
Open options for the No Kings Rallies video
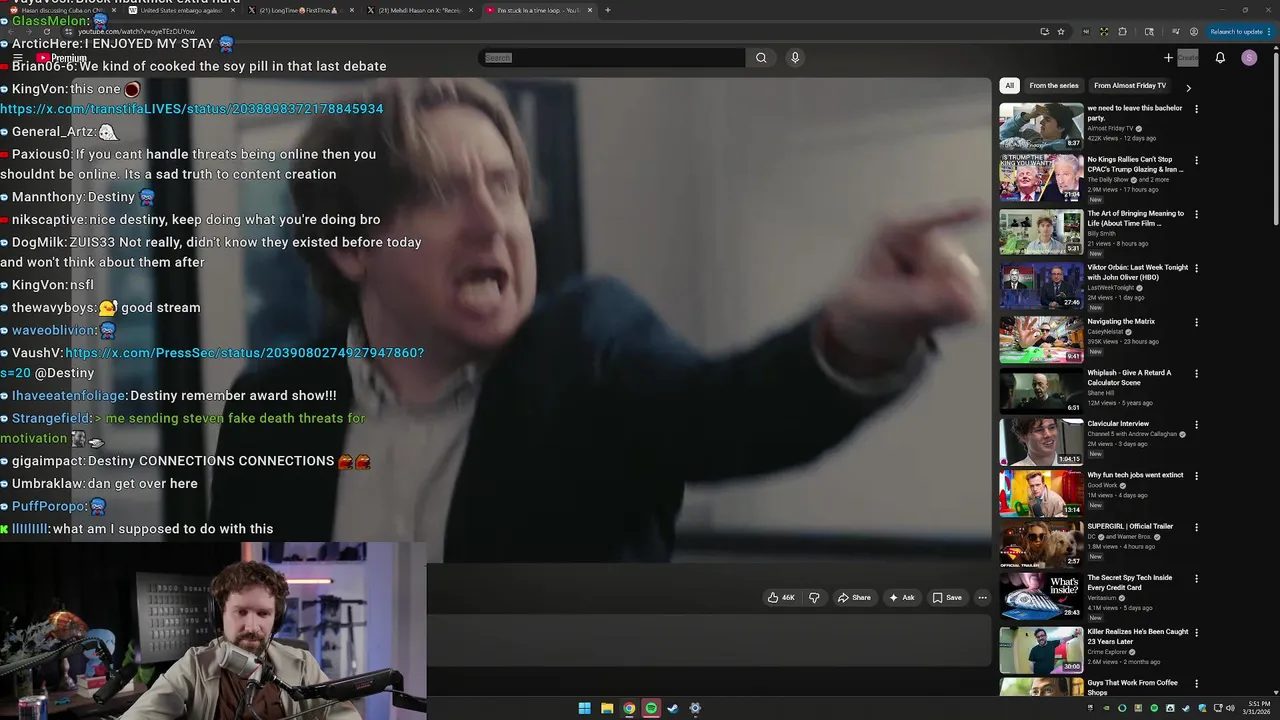click(x=1196, y=160)
